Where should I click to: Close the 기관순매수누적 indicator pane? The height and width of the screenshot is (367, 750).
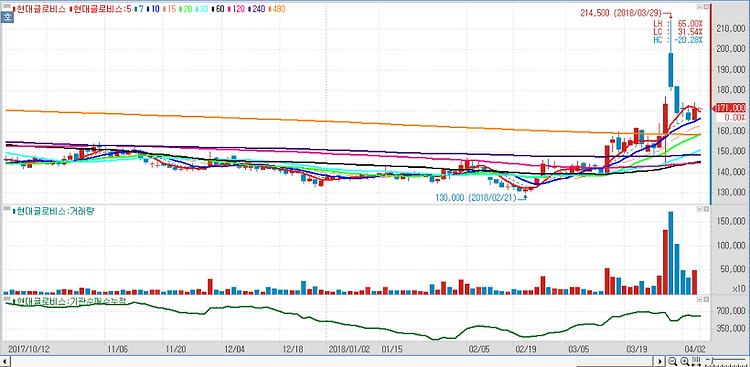(x=706, y=299)
